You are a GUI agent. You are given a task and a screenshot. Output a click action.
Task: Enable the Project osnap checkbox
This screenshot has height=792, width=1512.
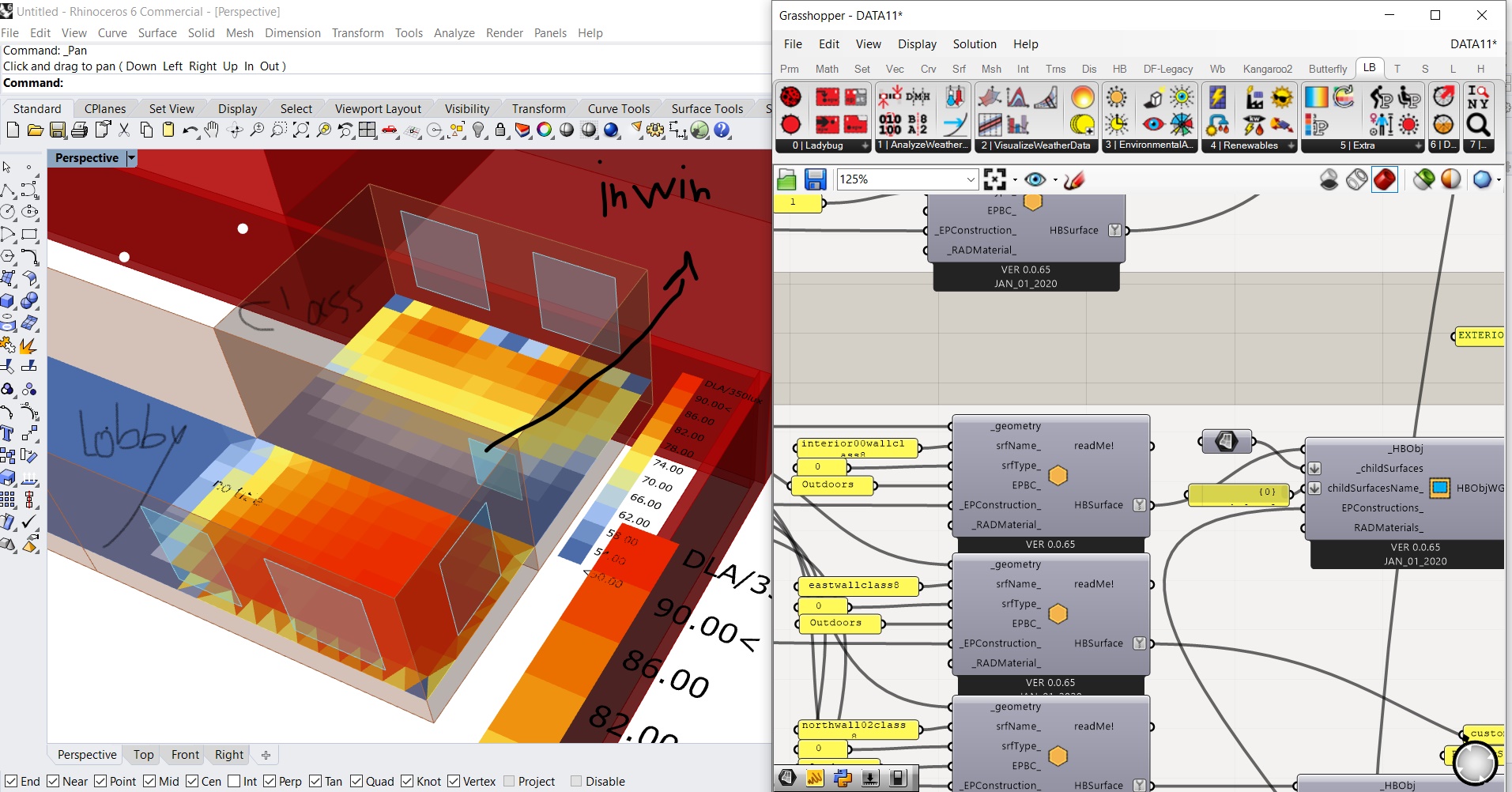coord(509,781)
